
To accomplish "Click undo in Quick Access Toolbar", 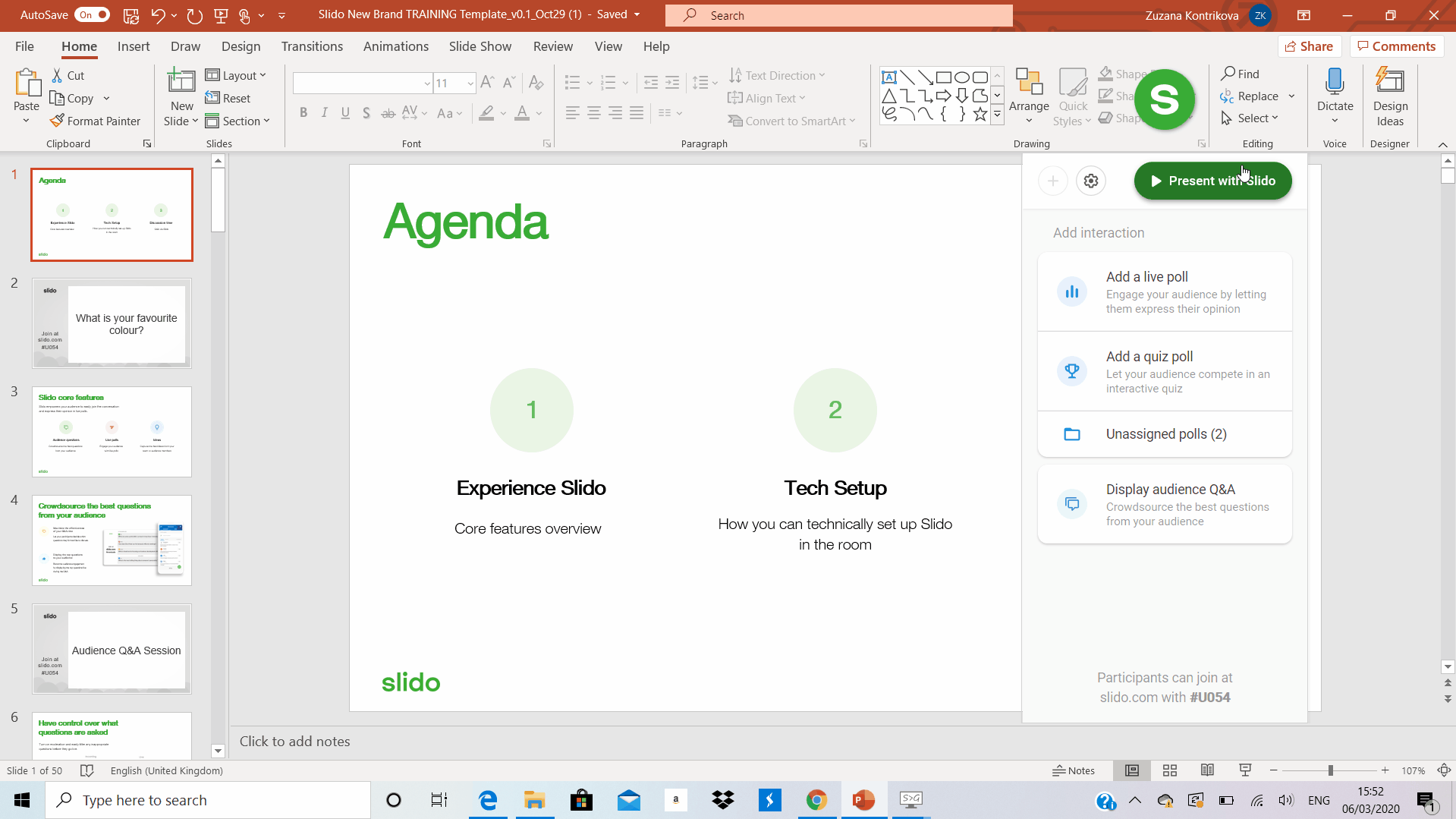I will click(158, 15).
